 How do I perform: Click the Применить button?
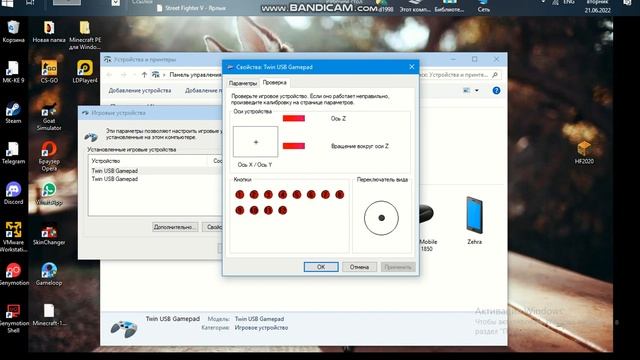tap(398, 267)
